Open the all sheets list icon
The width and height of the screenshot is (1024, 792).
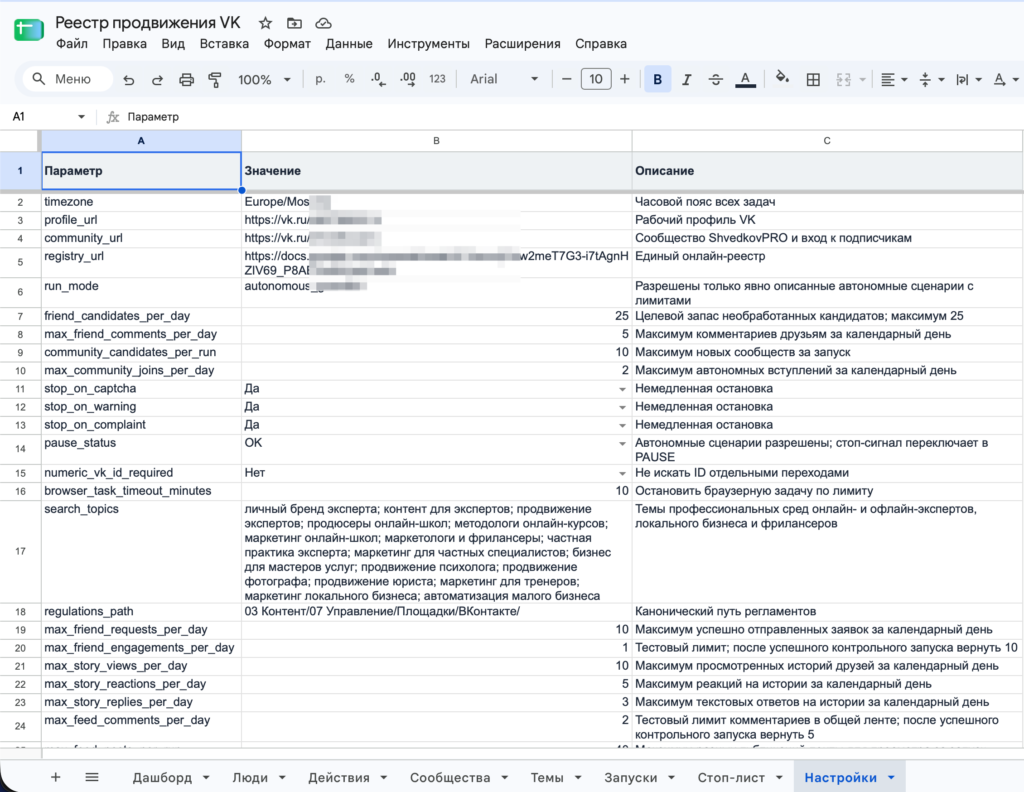point(92,777)
